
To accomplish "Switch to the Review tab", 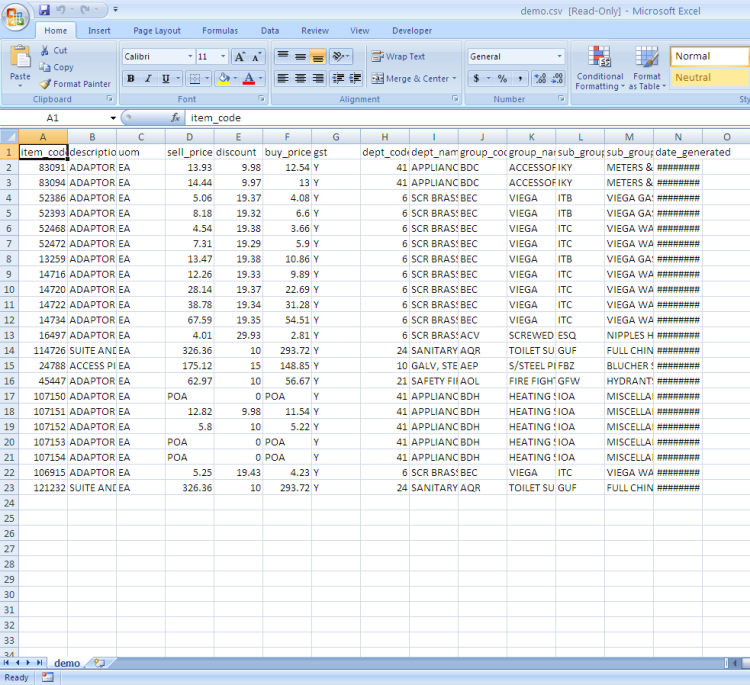I will (x=315, y=31).
